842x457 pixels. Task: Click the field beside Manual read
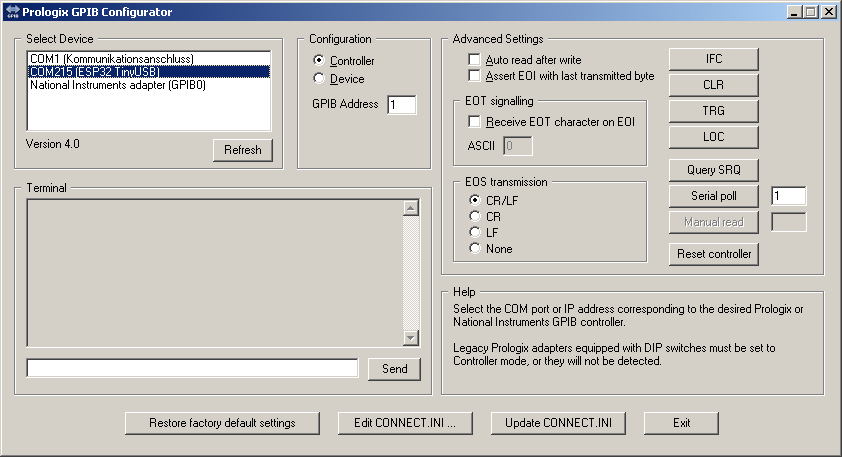coord(788,222)
